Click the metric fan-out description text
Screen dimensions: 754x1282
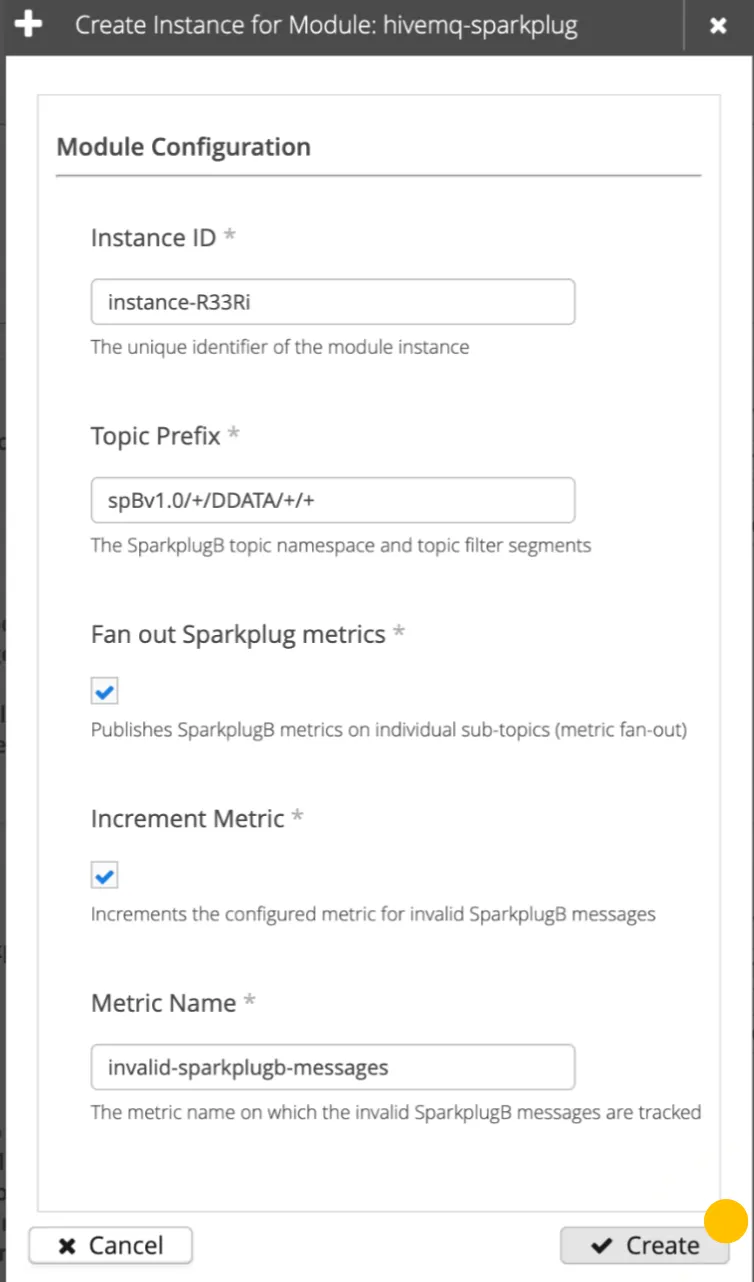point(389,730)
